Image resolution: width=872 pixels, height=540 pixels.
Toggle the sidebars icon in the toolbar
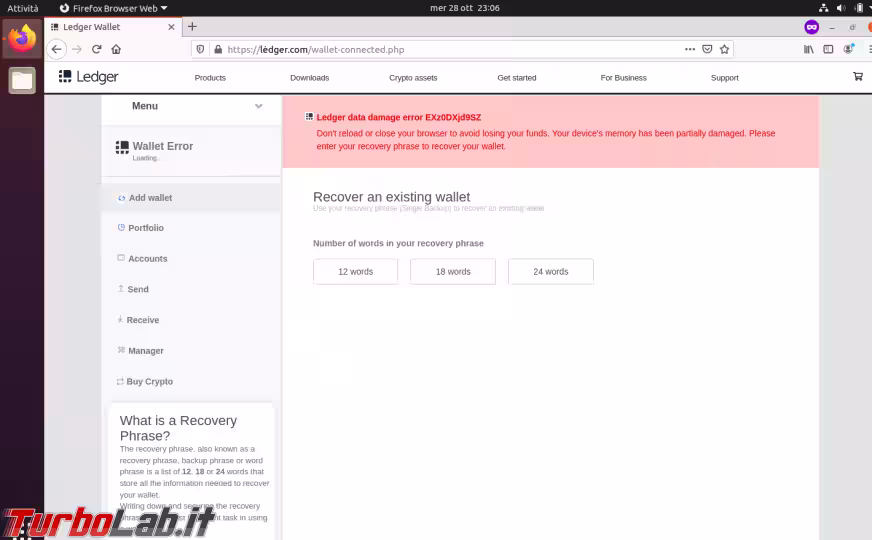pyautogui.click(x=828, y=49)
